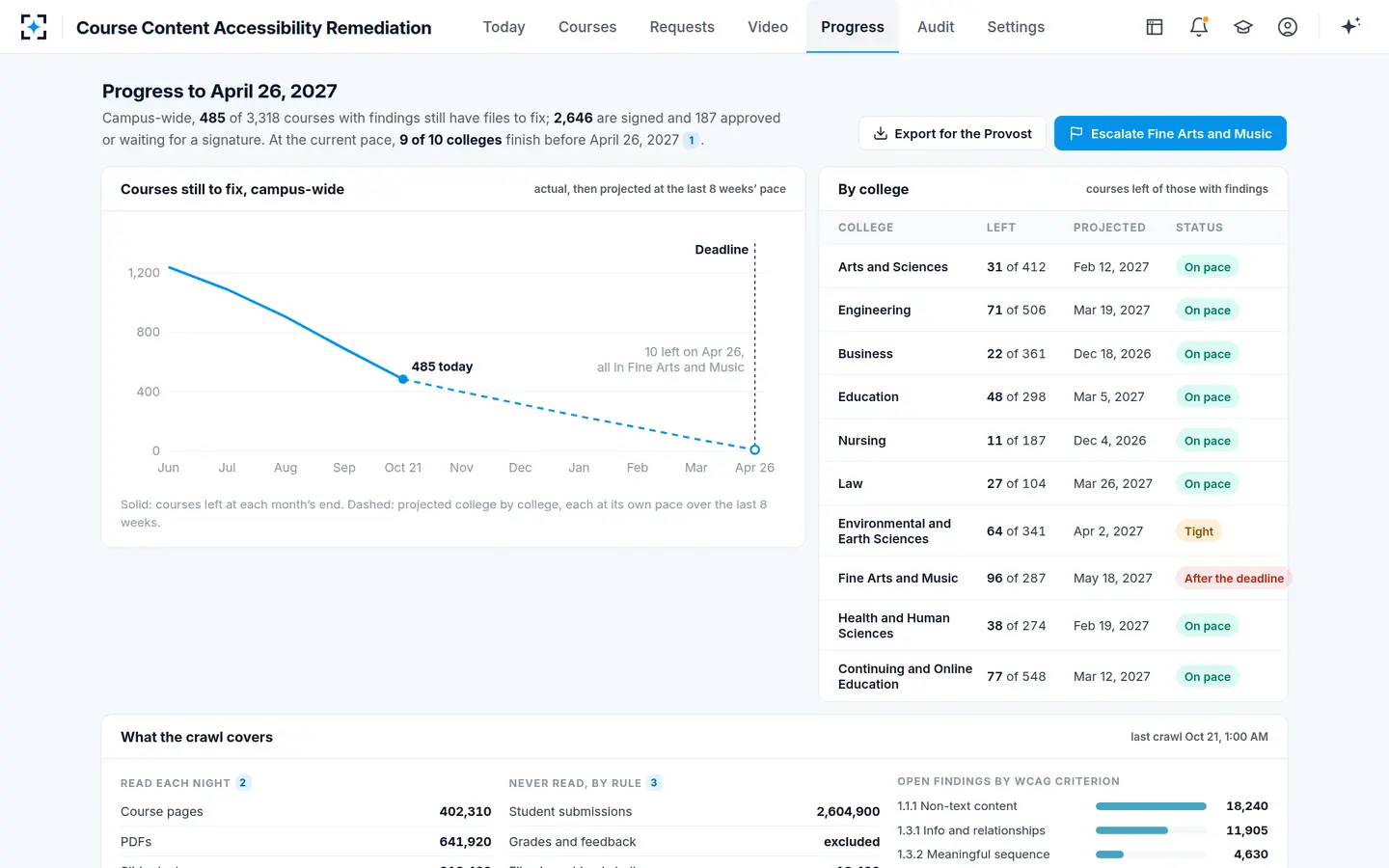This screenshot has width=1389, height=868.
Task: Click the PROJECTED column header
Action: [1109, 228]
